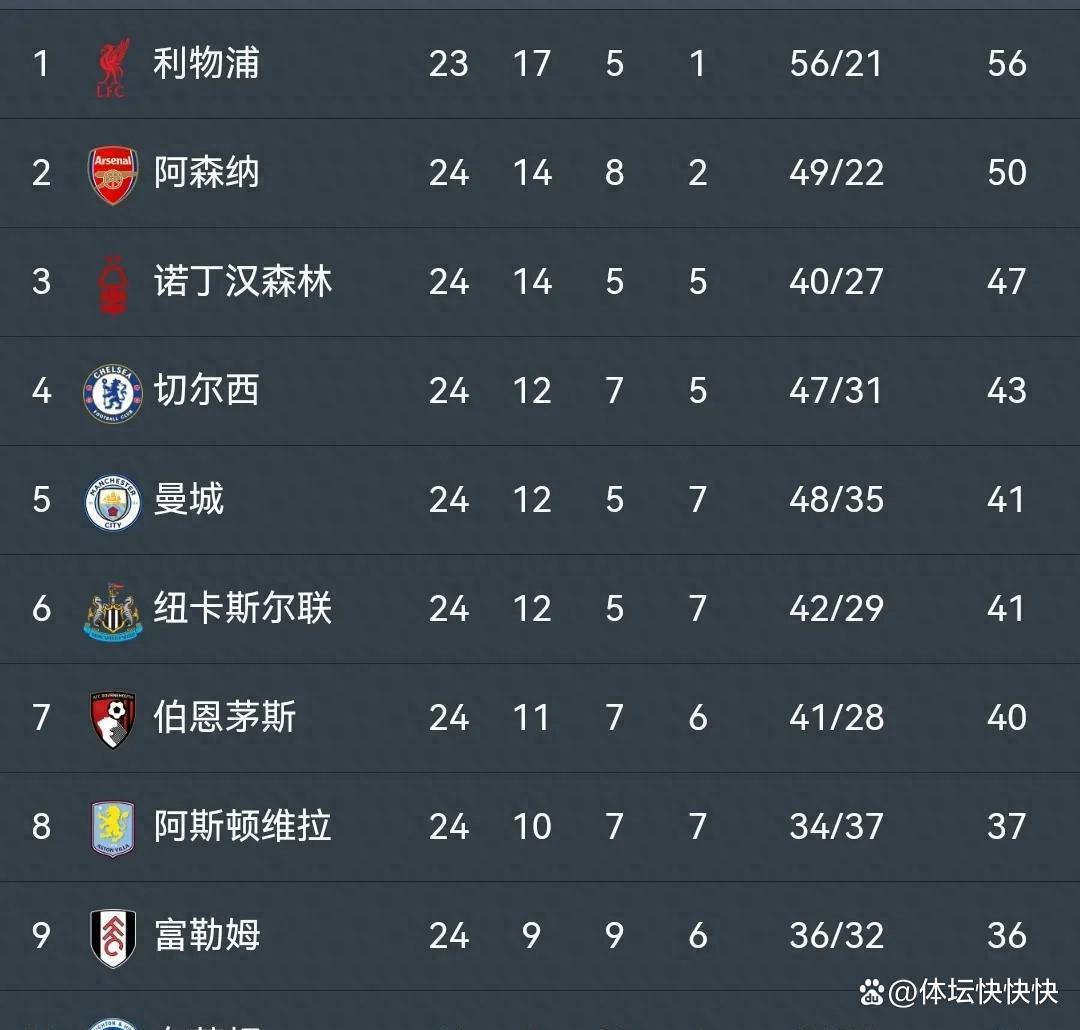Click the Liverpool club crest icon
Image resolution: width=1080 pixels, height=1030 pixels.
111,66
